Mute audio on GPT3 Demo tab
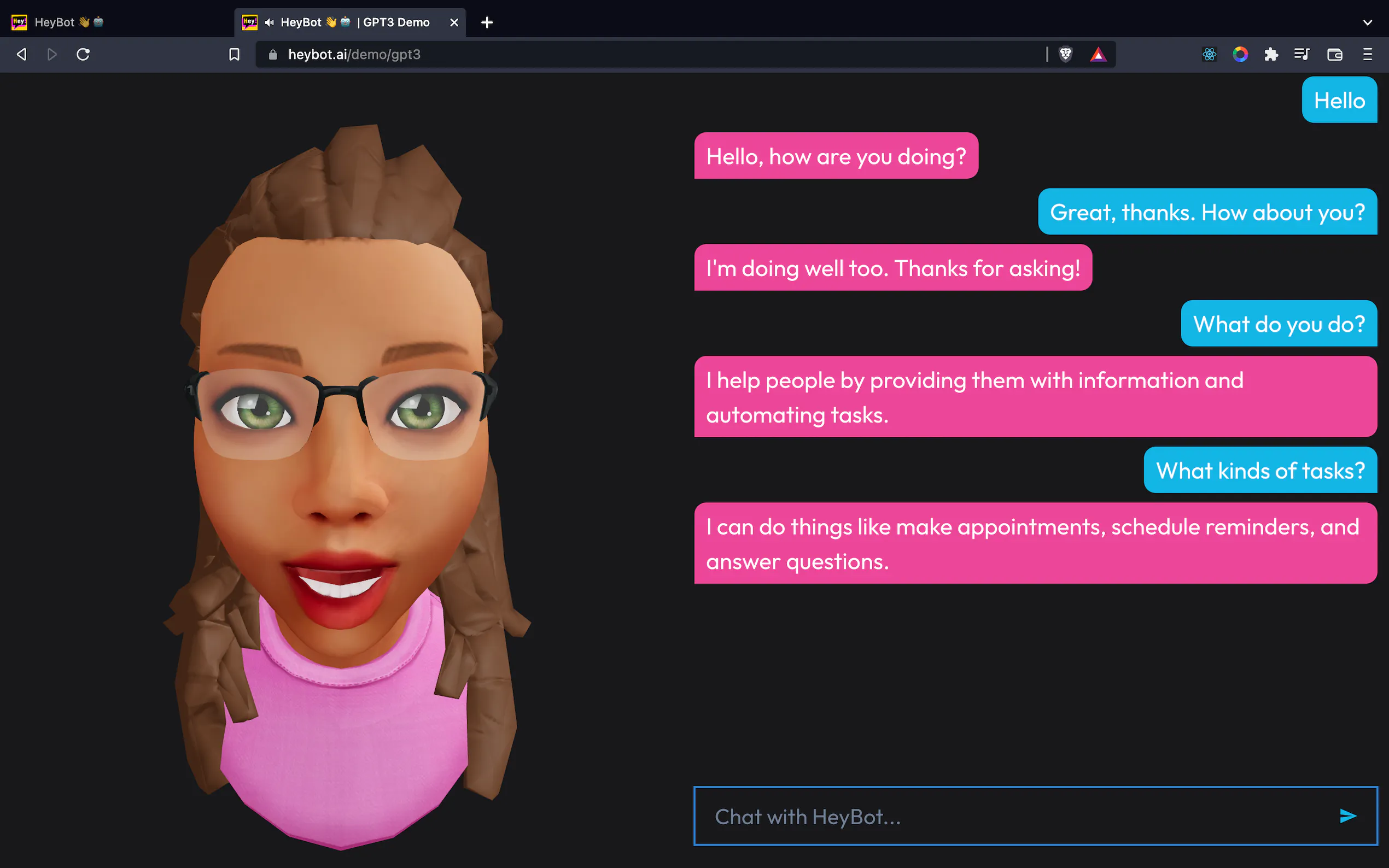1389x868 pixels. (x=269, y=22)
